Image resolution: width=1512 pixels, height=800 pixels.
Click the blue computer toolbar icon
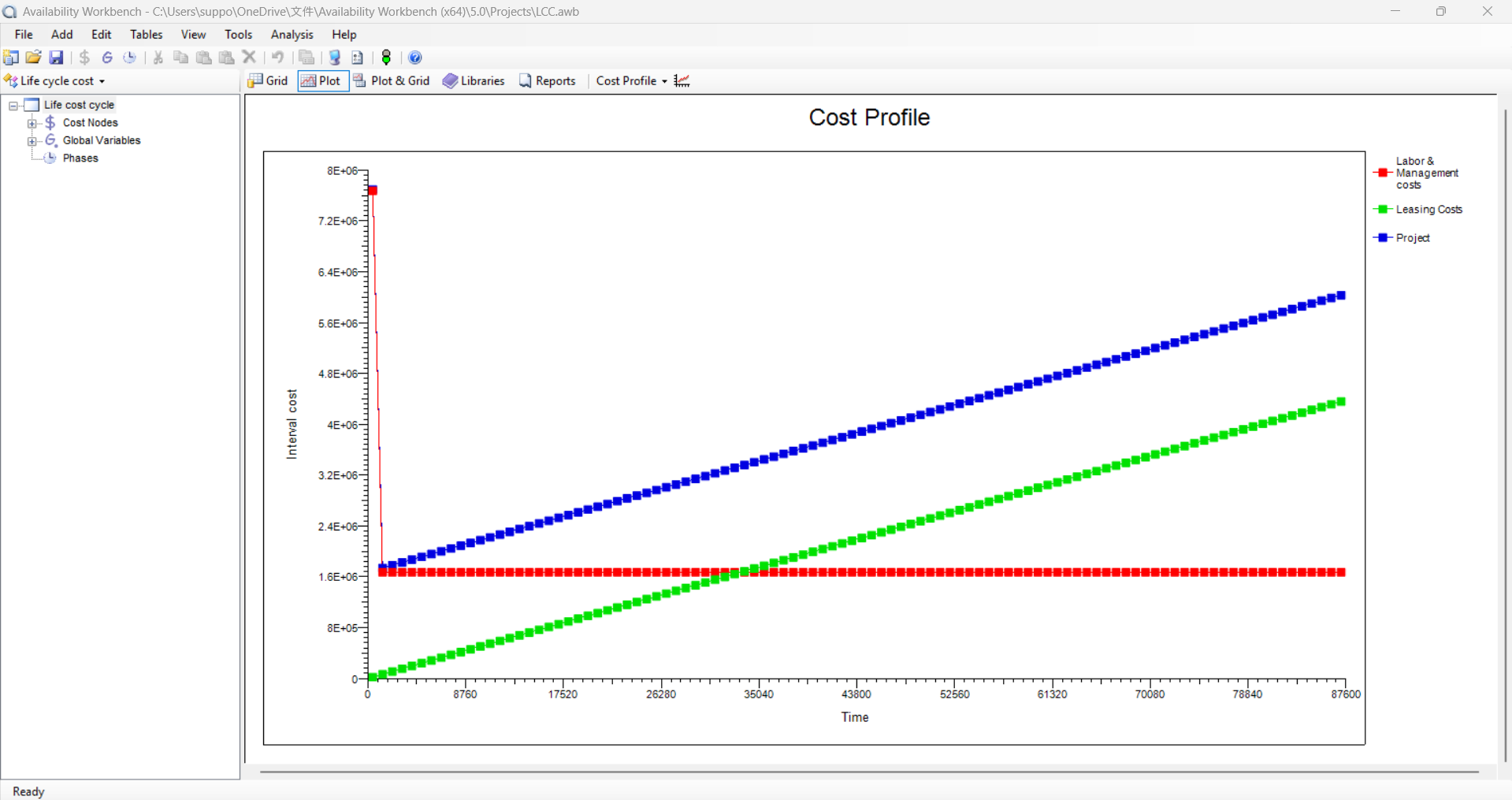(335, 58)
